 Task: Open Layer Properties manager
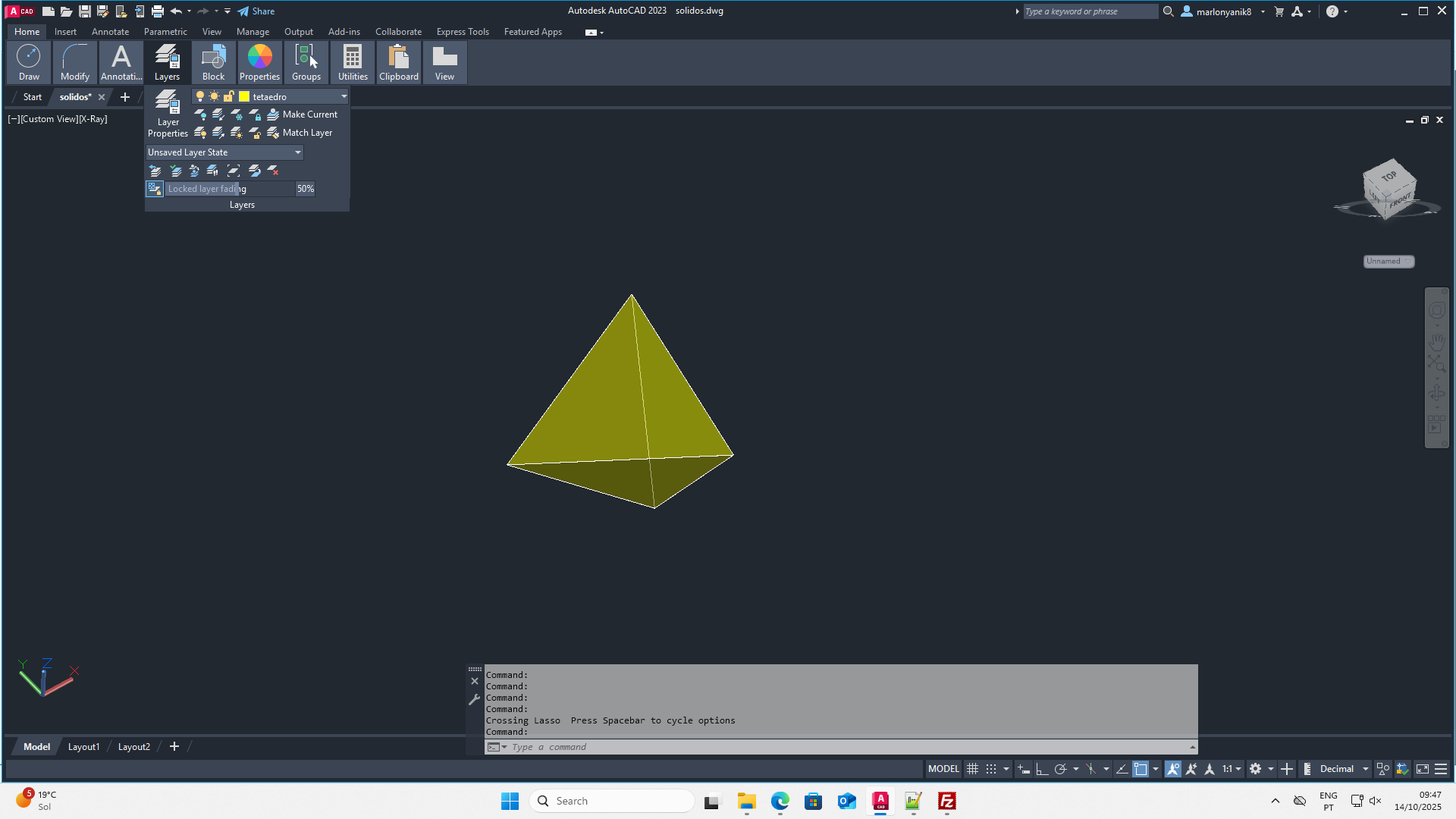click(x=168, y=114)
